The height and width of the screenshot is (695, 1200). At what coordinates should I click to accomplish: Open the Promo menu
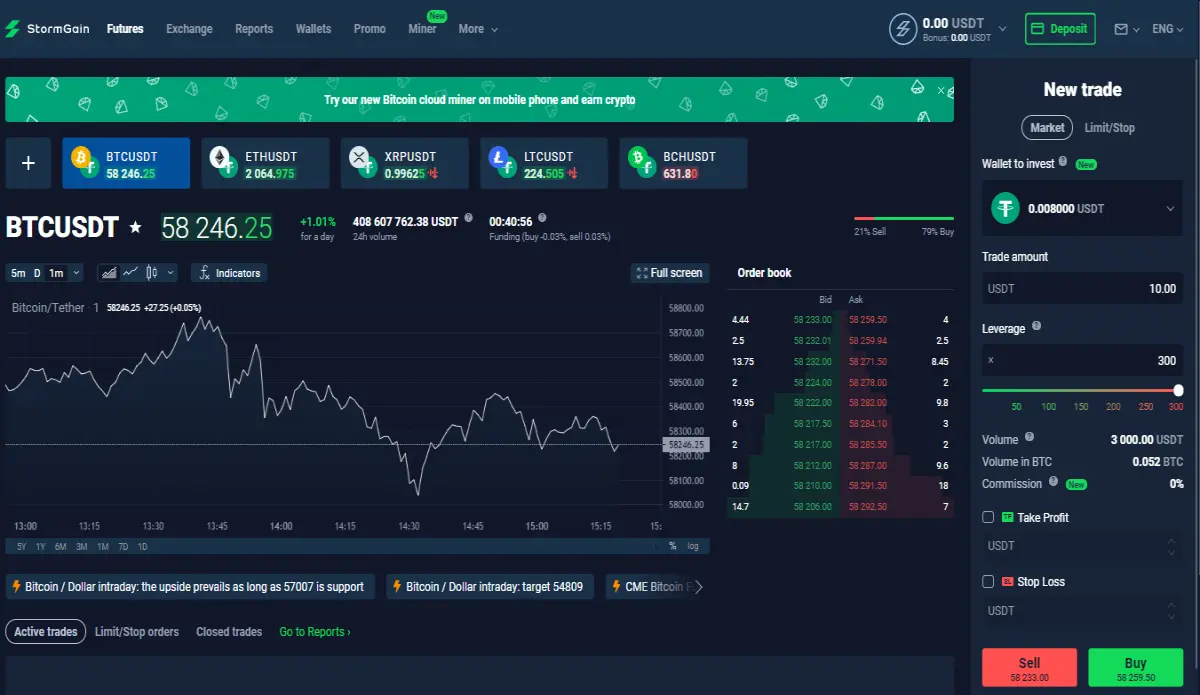click(x=369, y=29)
